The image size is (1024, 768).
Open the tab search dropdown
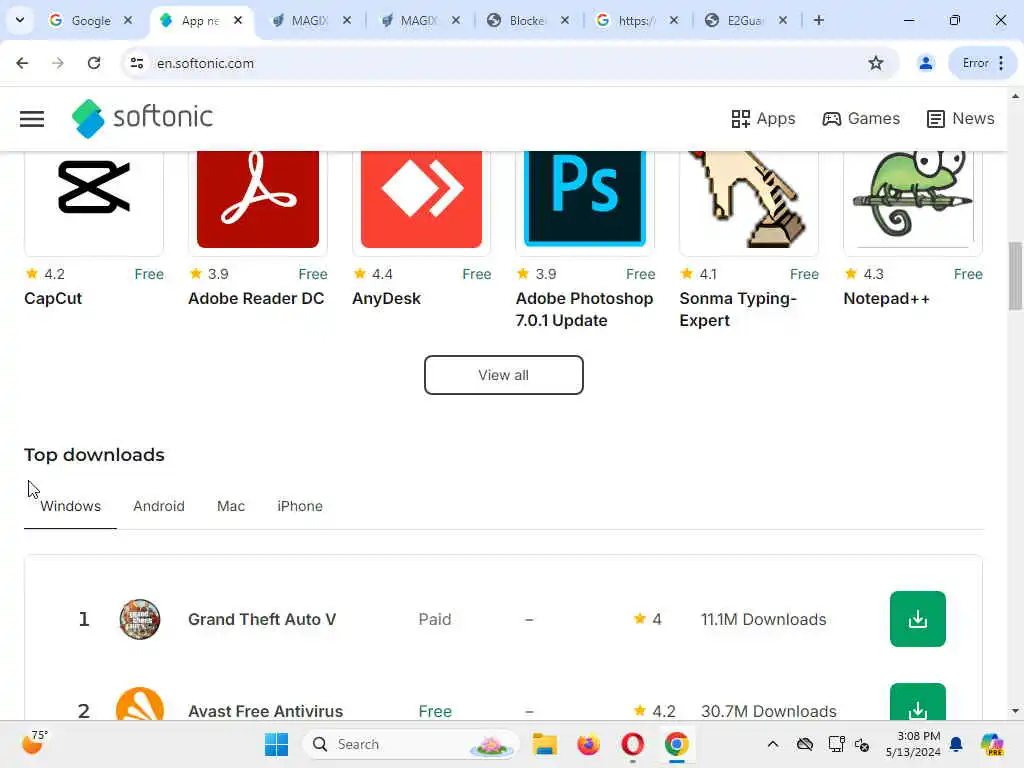[20, 20]
